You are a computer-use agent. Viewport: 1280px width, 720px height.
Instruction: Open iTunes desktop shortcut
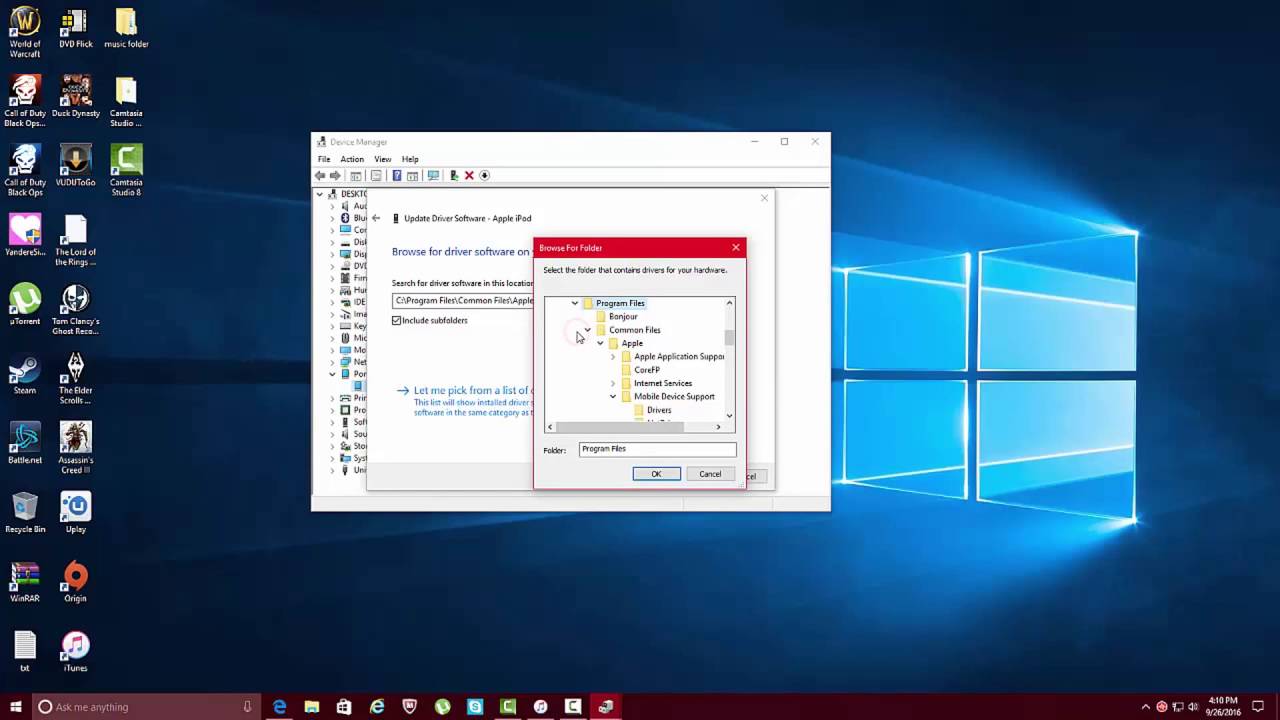(x=76, y=653)
